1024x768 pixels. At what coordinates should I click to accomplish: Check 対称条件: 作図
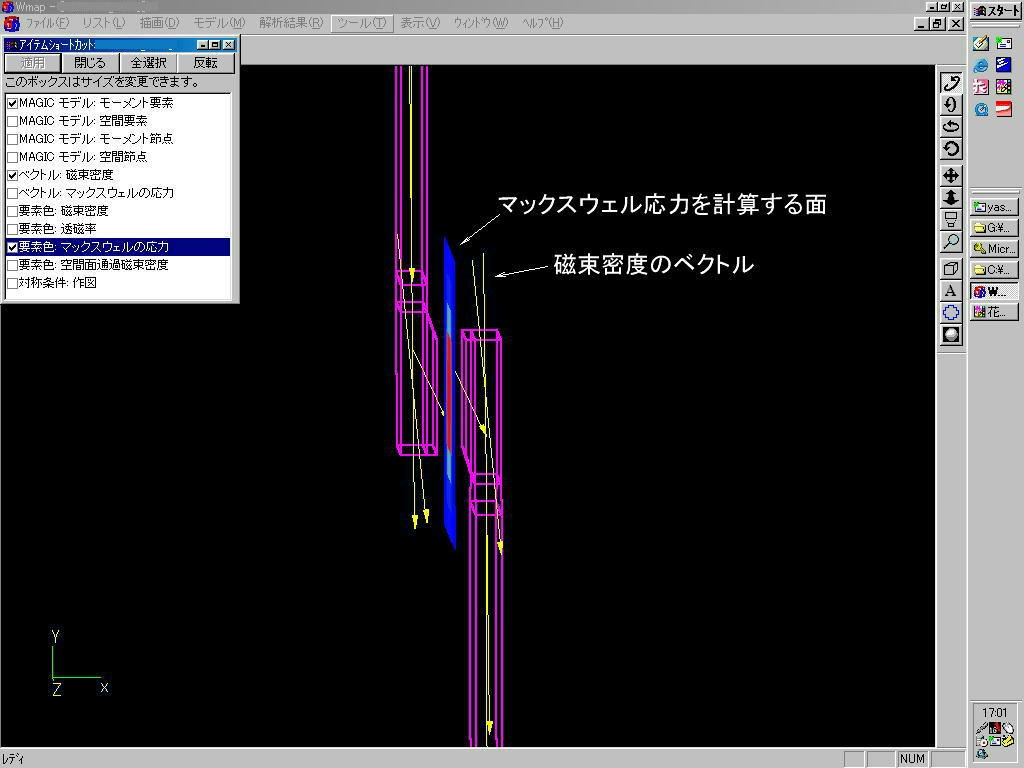point(12,283)
